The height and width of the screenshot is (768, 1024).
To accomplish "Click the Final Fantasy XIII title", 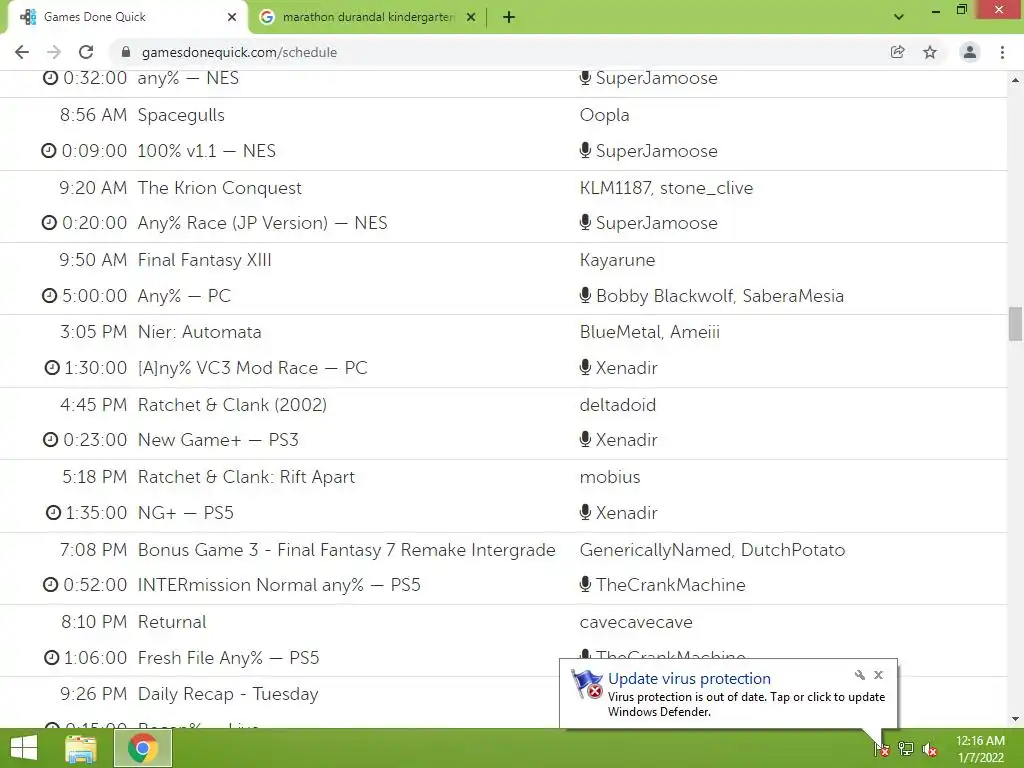I will pyautogui.click(x=204, y=260).
